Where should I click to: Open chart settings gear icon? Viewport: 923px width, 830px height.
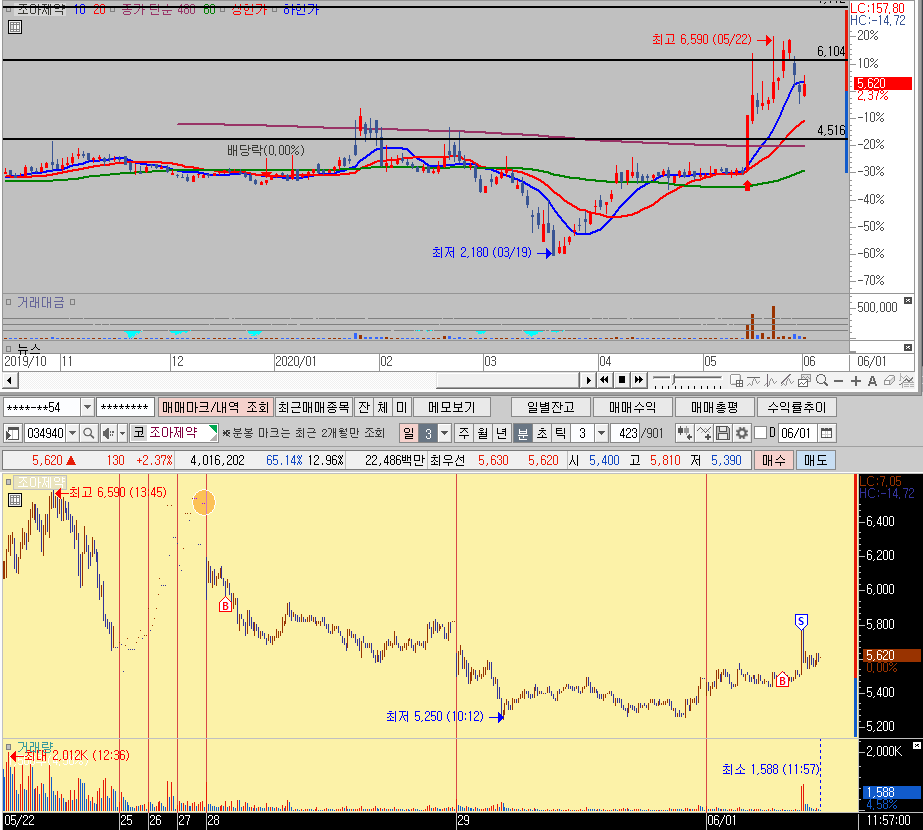(x=742, y=433)
